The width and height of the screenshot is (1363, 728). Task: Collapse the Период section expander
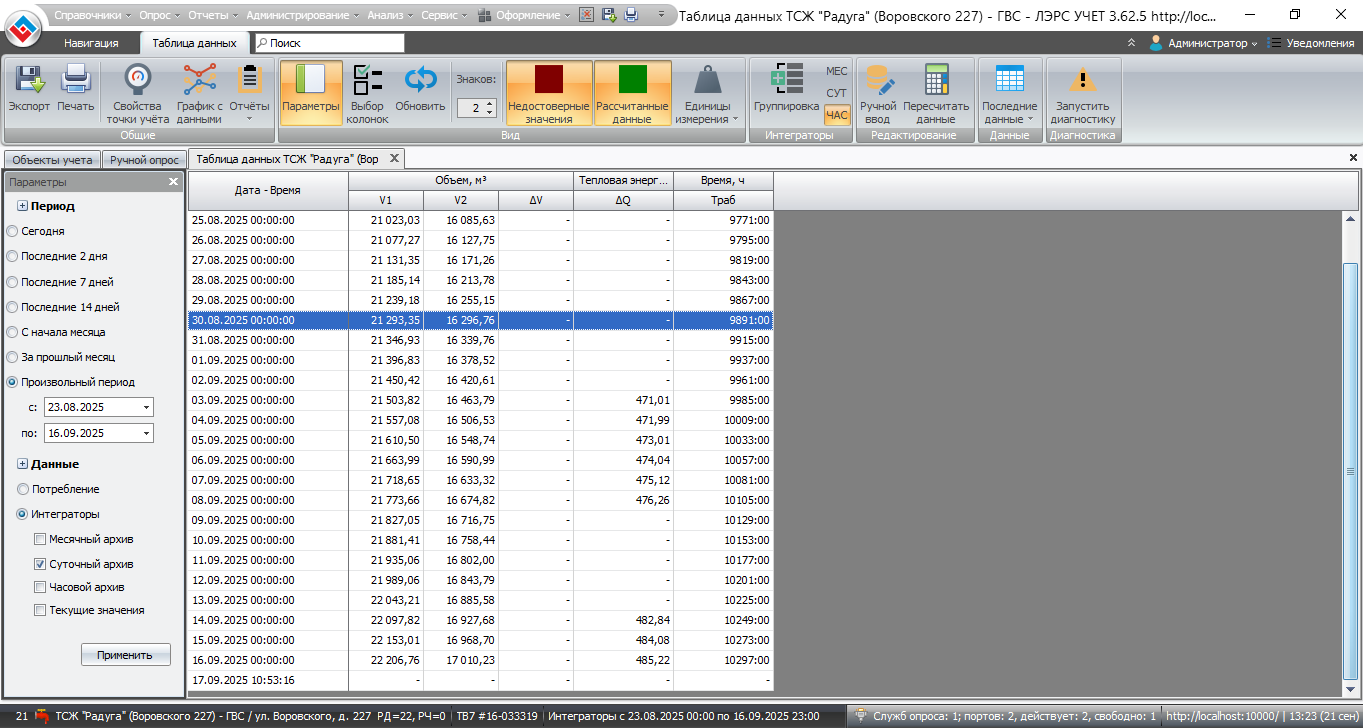pos(22,206)
